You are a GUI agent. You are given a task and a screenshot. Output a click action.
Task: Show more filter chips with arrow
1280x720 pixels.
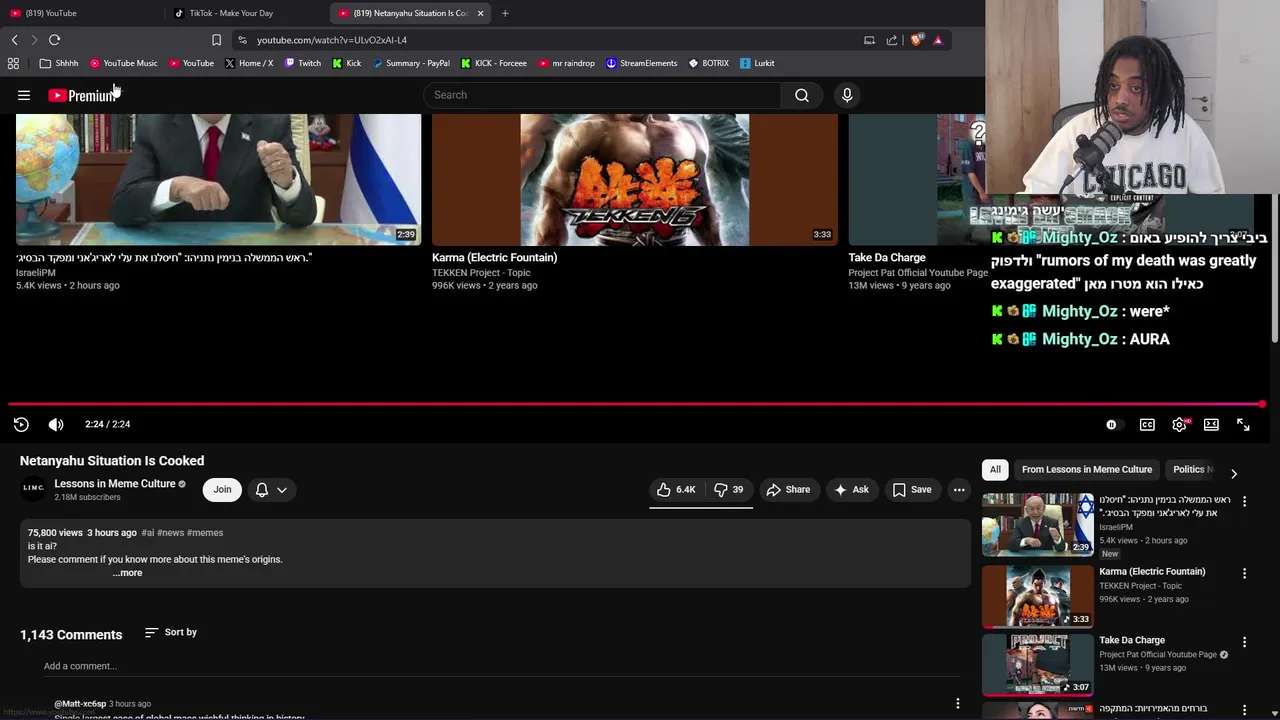(x=1233, y=473)
